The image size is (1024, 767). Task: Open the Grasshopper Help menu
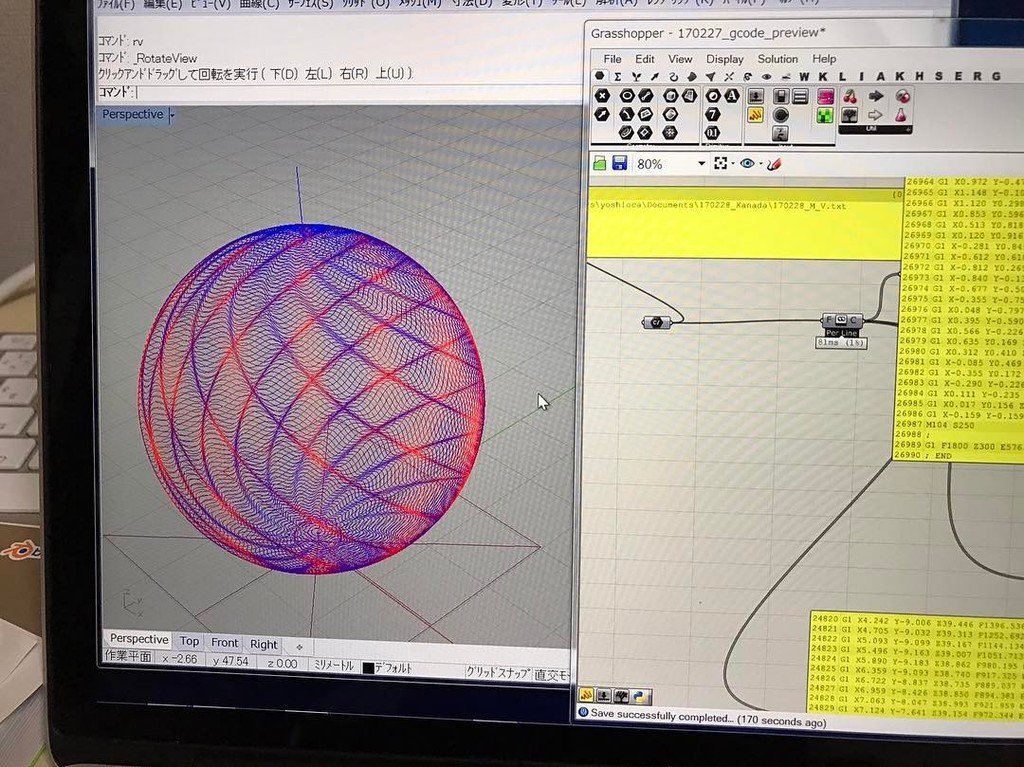[824, 59]
